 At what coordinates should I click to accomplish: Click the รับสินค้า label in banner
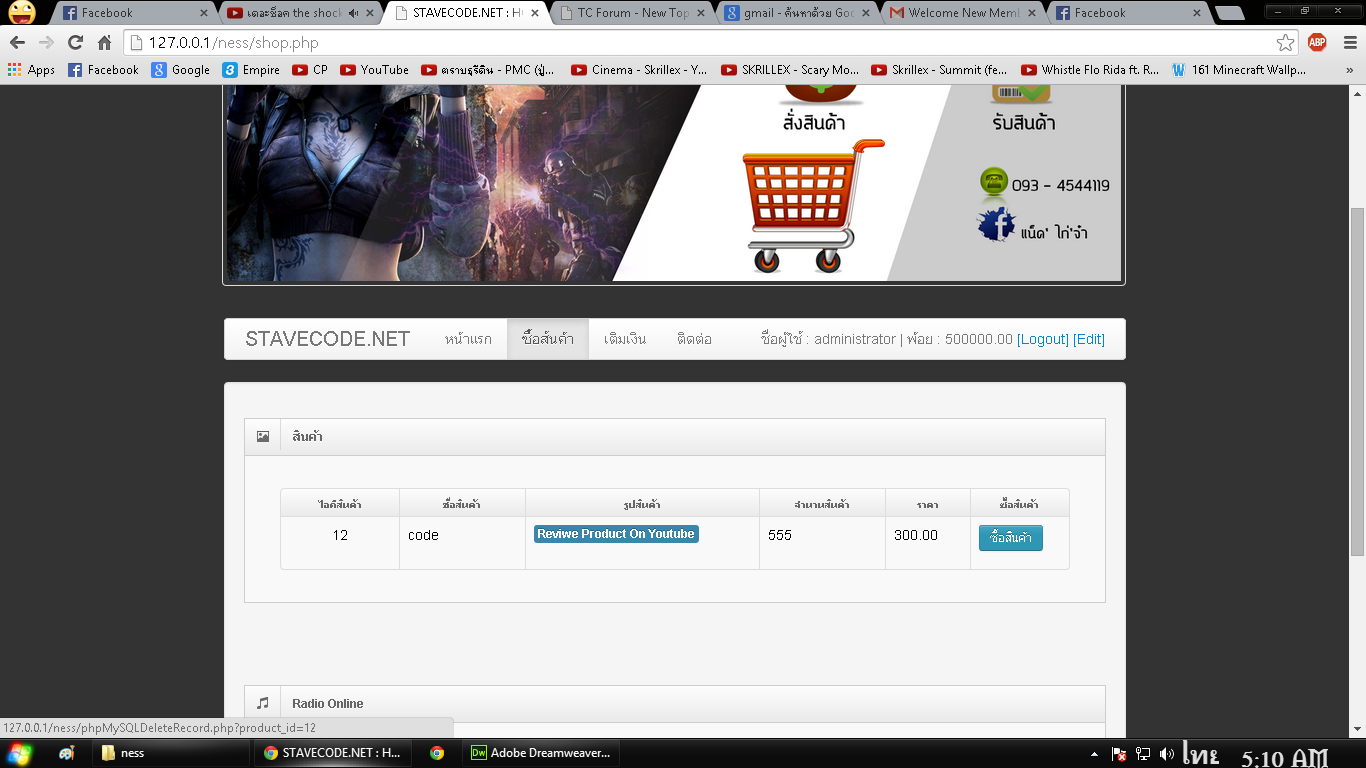[1024, 123]
